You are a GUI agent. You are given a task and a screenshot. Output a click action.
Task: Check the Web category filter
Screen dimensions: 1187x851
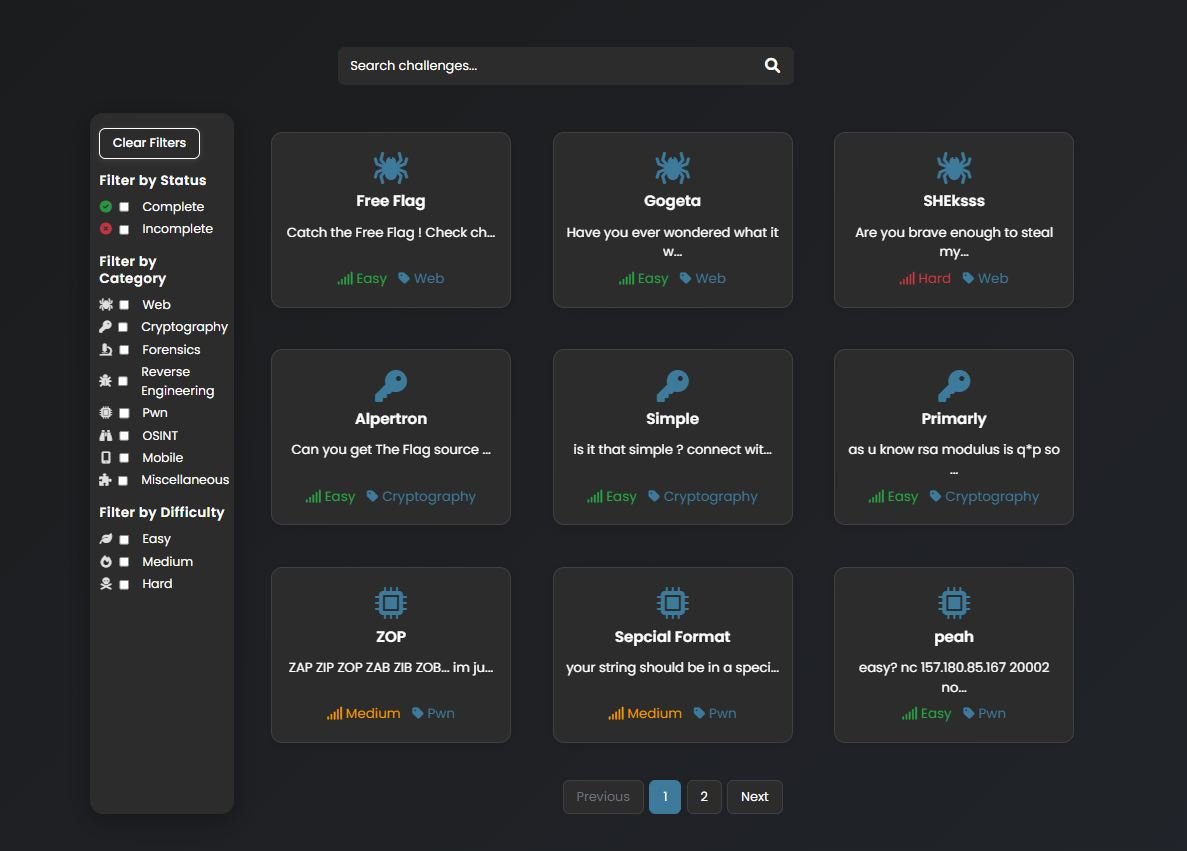pyautogui.click(x=124, y=304)
